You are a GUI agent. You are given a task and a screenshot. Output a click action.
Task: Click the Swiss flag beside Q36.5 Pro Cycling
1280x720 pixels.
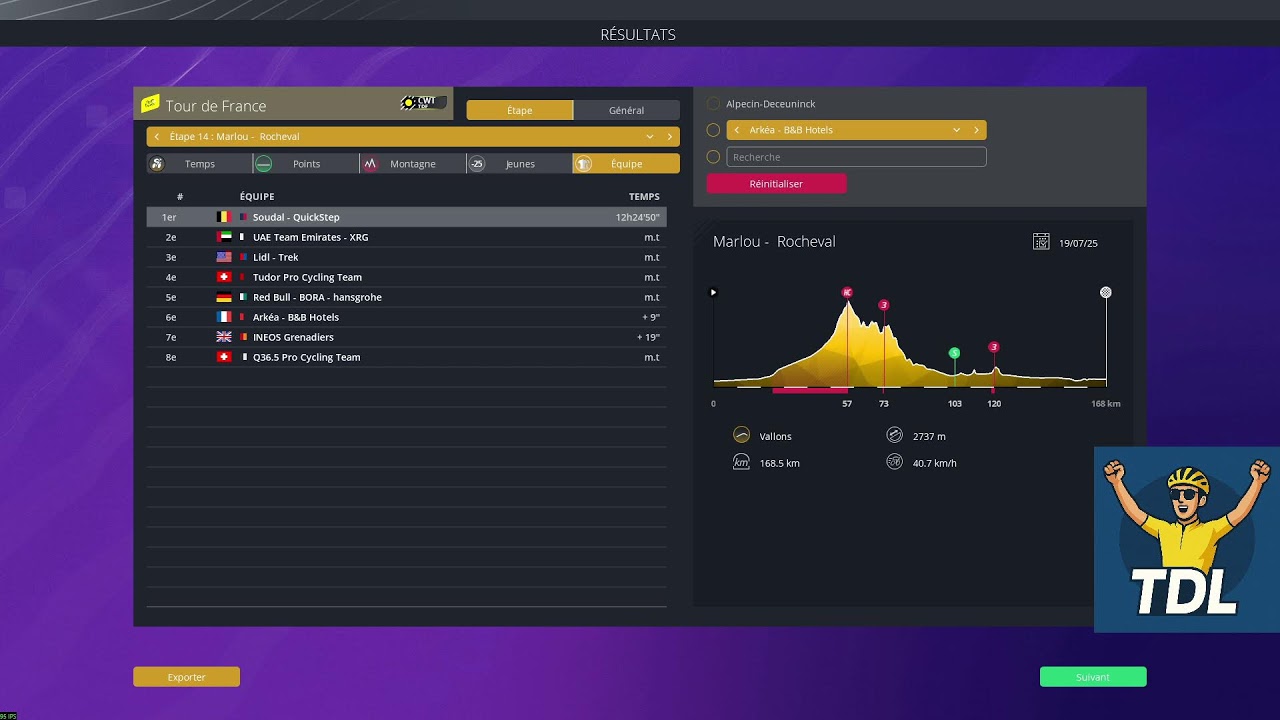coord(224,357)
